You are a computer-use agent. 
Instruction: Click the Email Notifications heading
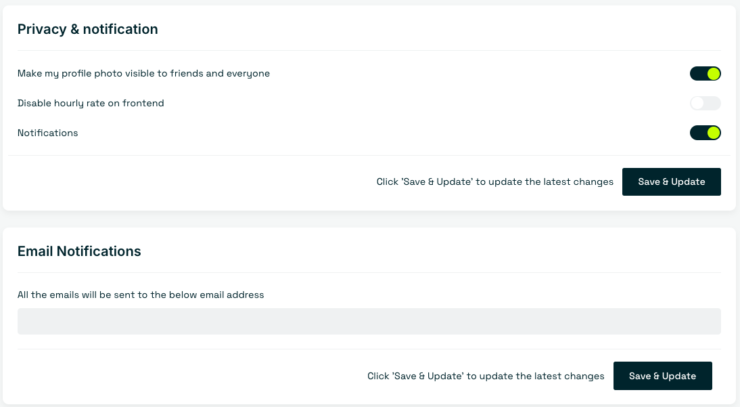point(79,251)
